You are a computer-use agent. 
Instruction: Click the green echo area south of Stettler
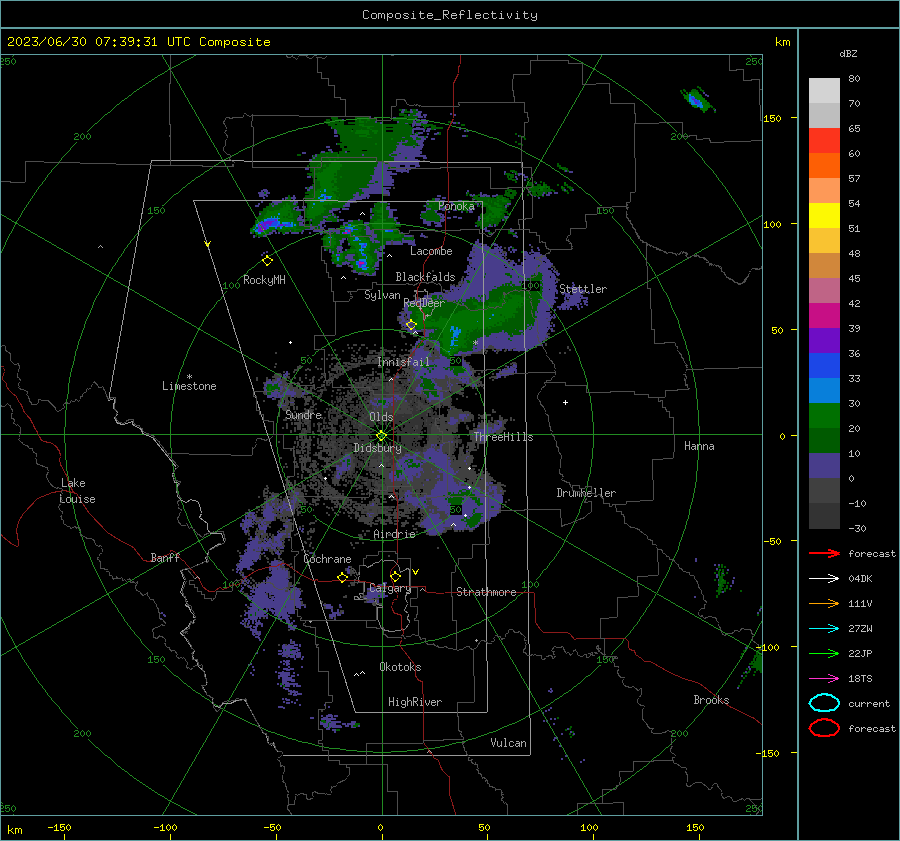click(x=485, y=316)
